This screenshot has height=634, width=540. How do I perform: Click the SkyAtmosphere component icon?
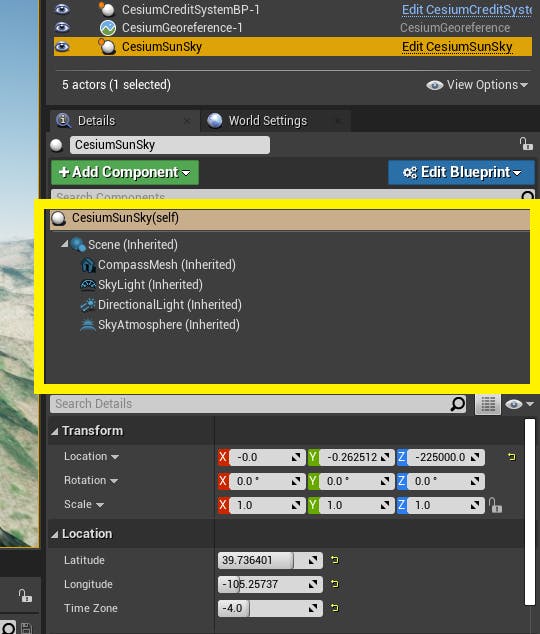coord(88,325)
